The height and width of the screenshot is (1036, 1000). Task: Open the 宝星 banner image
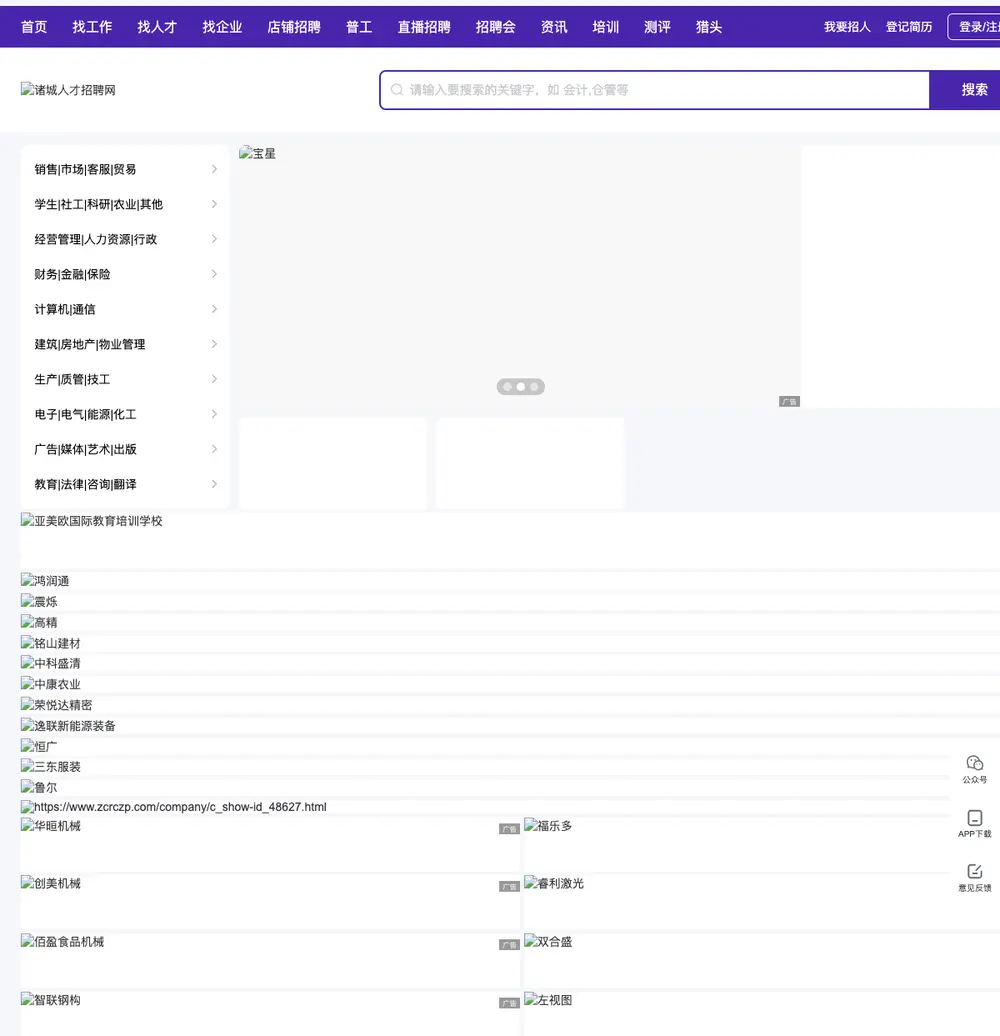click(519, 276)
